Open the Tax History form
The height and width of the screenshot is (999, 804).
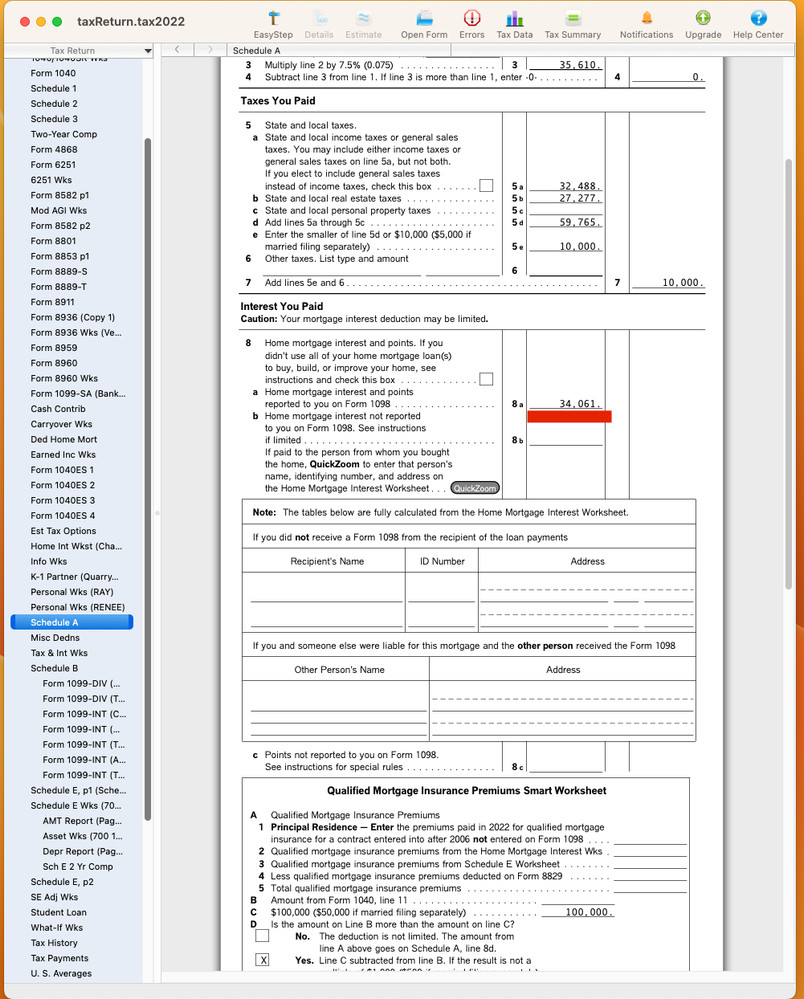[x=54, y=944]
